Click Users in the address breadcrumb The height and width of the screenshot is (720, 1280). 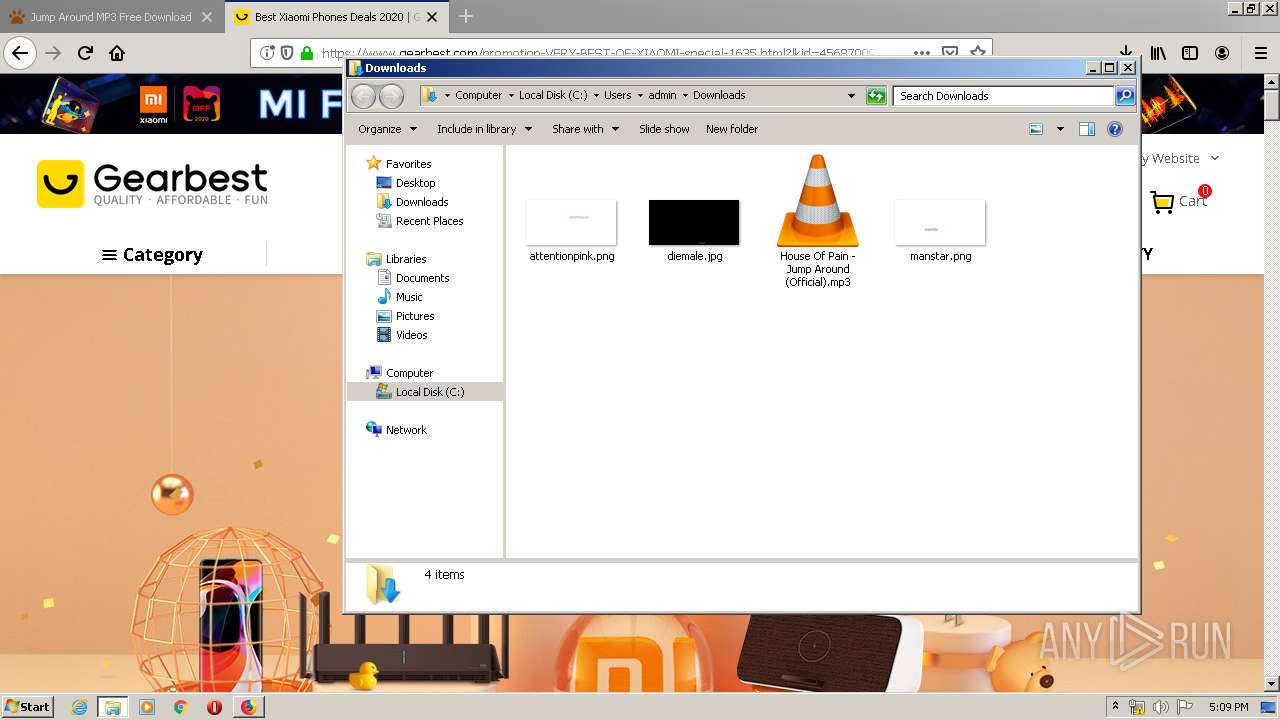(617, 95)
